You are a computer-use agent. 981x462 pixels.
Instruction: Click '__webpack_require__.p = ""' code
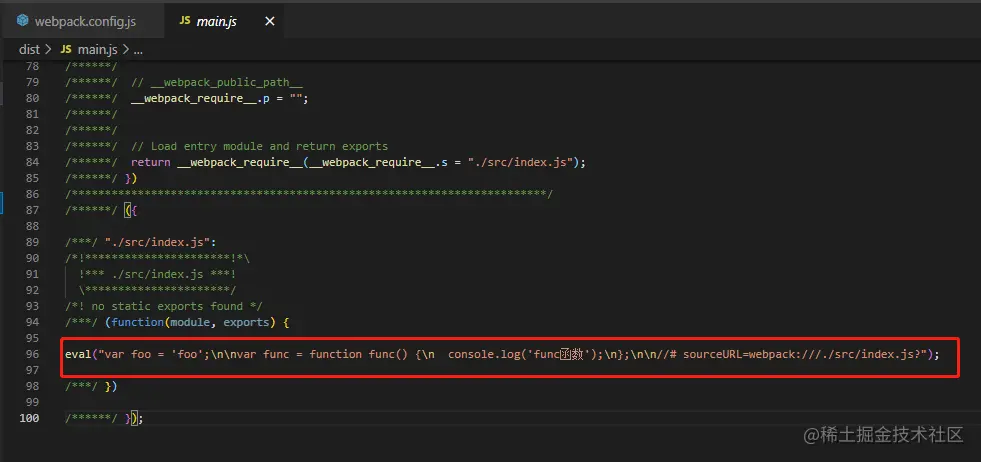220,98
